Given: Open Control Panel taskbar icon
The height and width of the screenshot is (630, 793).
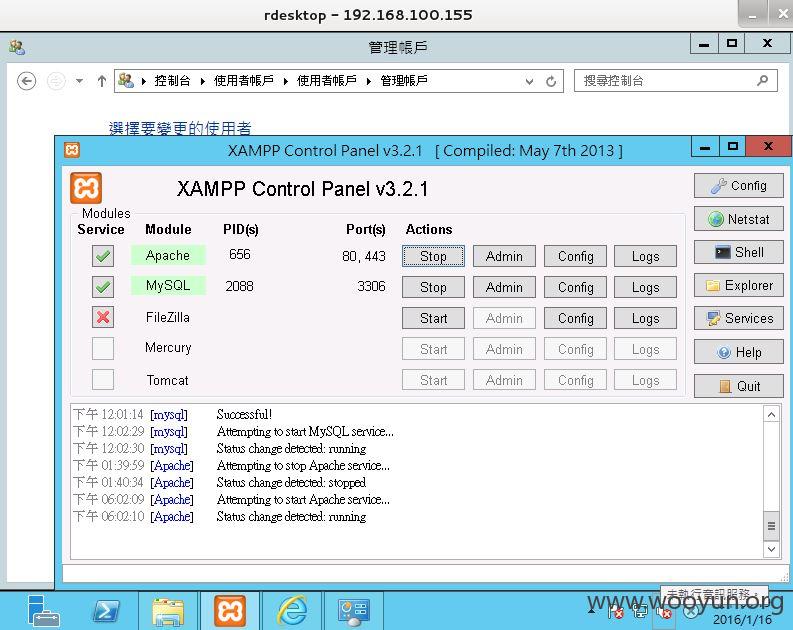Looking at the screenshot, I should point(354,612).
